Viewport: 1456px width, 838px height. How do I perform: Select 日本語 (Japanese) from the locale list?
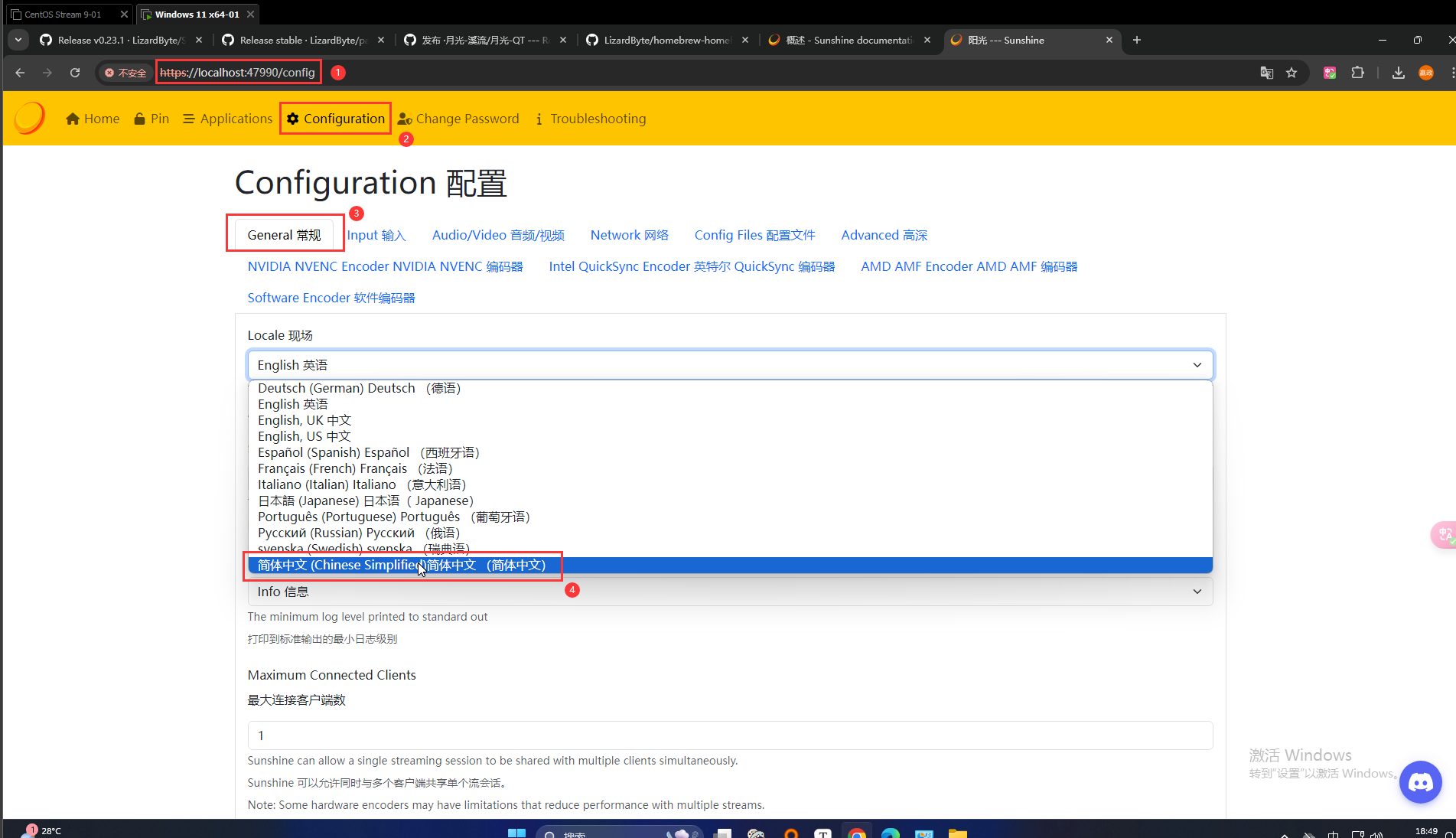click(x=731, y=501)
